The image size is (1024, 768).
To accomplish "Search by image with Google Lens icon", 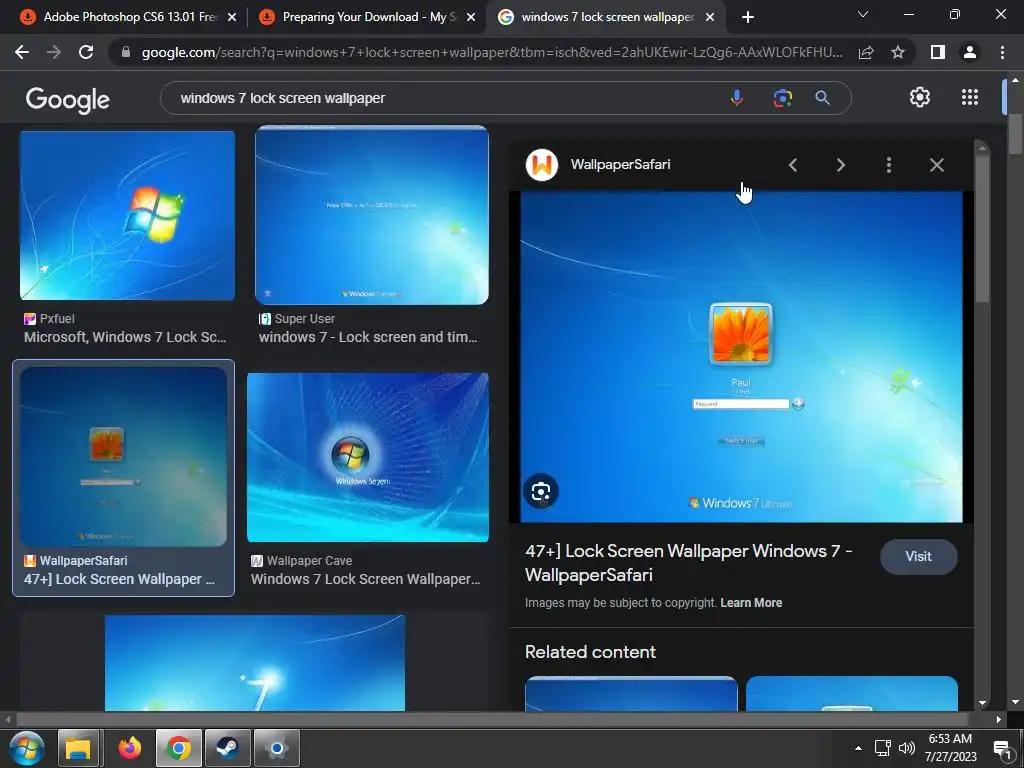I will pos(782,98).
